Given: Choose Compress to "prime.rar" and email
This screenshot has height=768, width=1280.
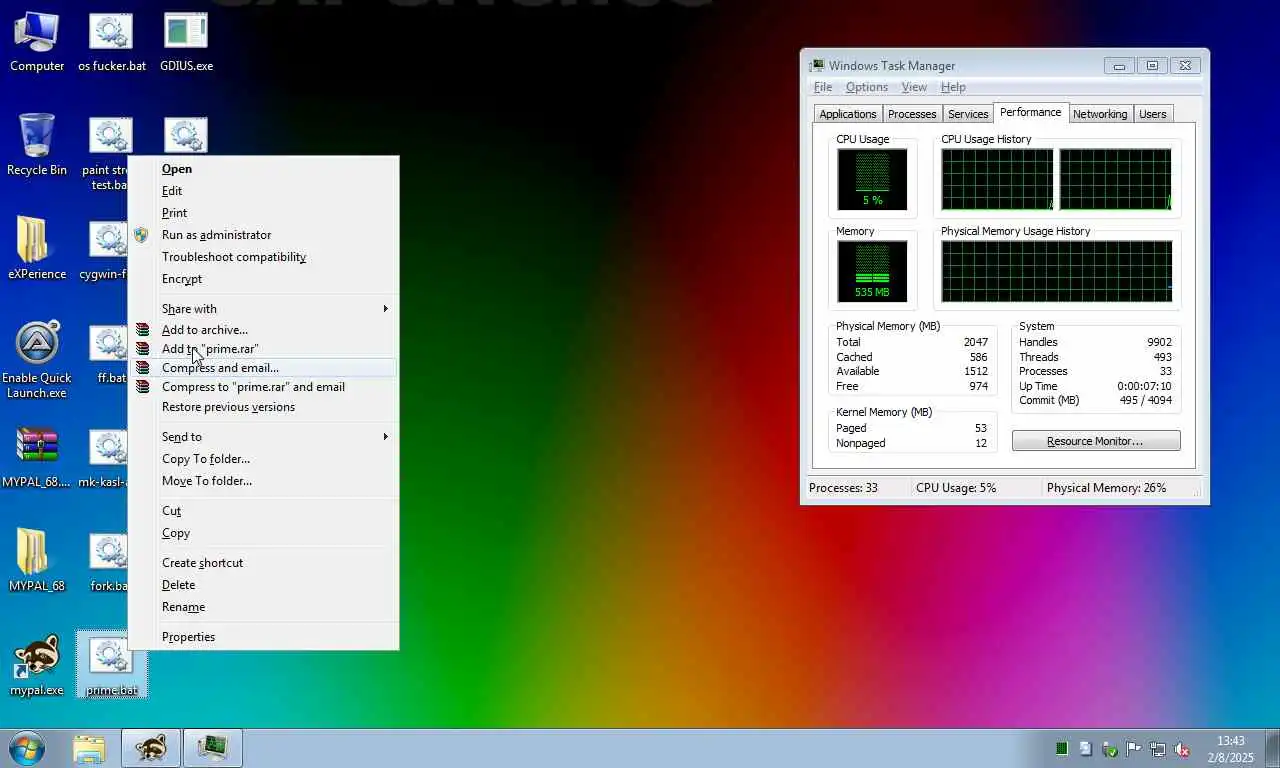Looking at the screenshot, I should click(x=264, y=387).
